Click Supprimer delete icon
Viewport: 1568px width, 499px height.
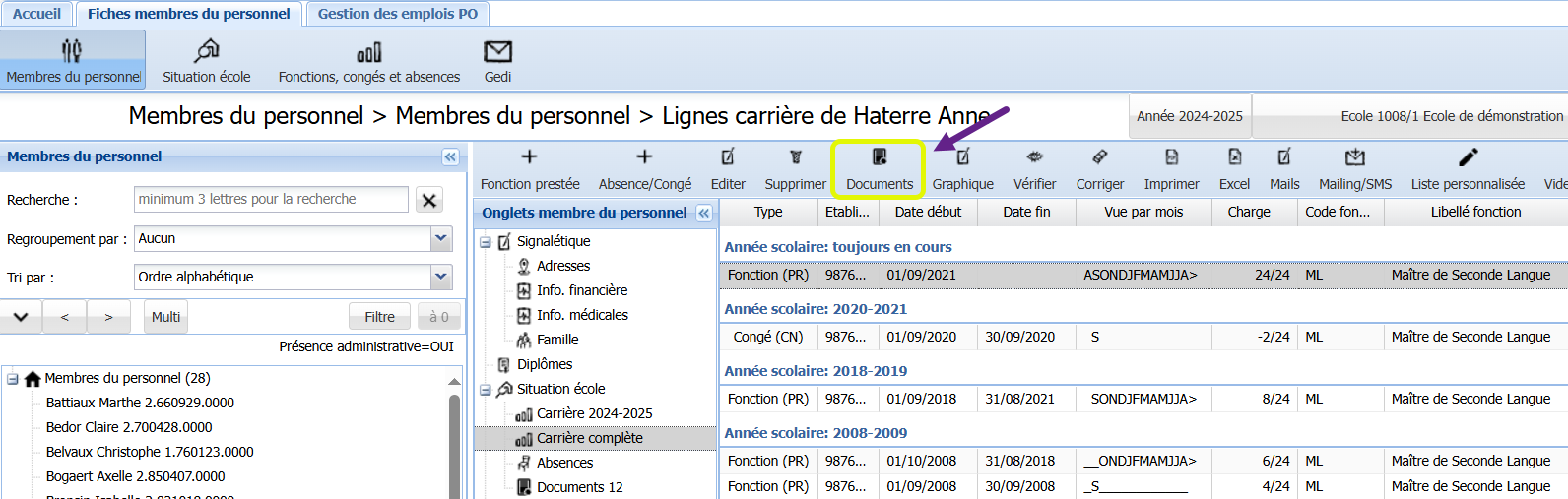(x=795, y=157)
